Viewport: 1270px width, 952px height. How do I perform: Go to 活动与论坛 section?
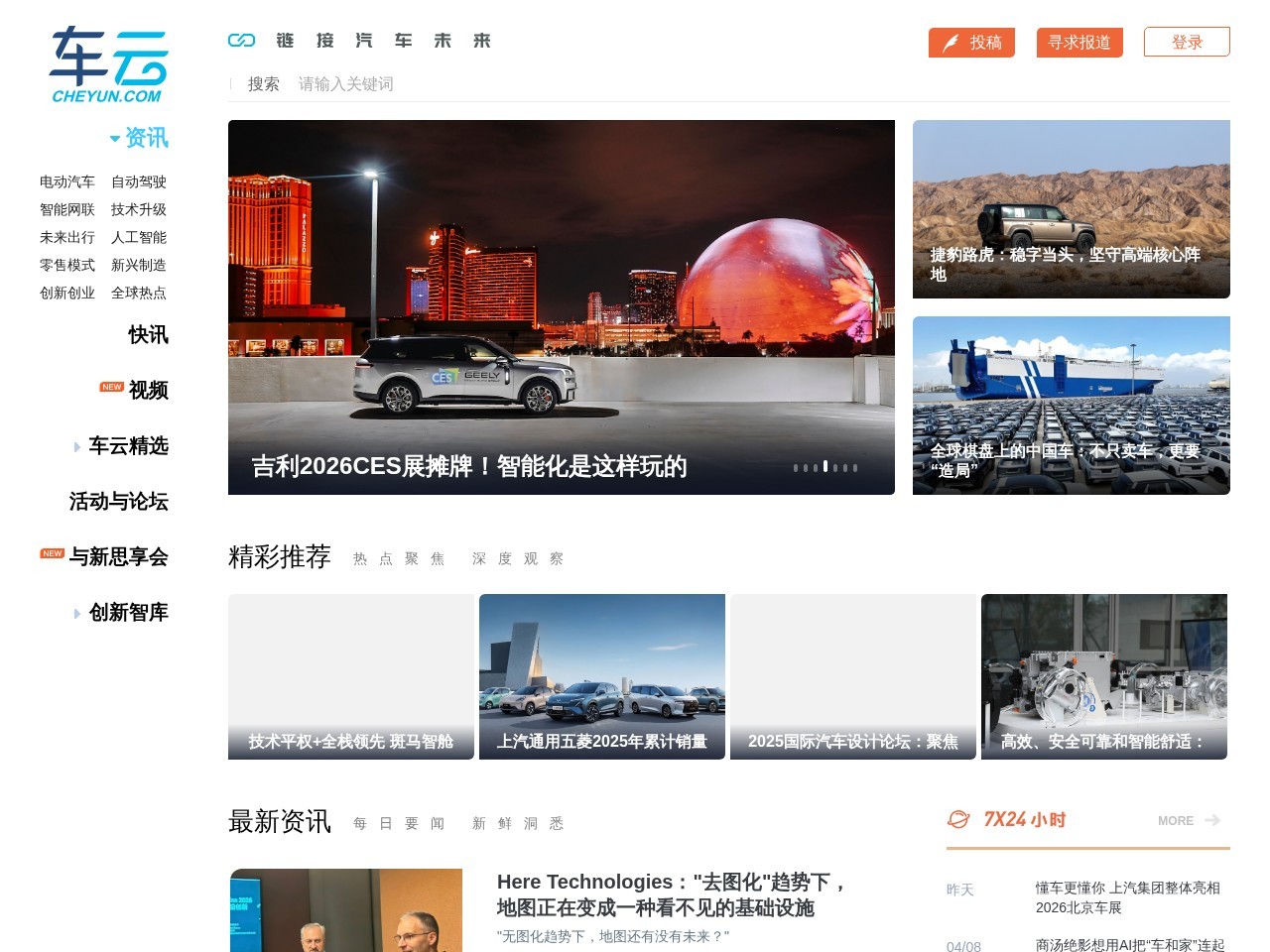(119, 502)
